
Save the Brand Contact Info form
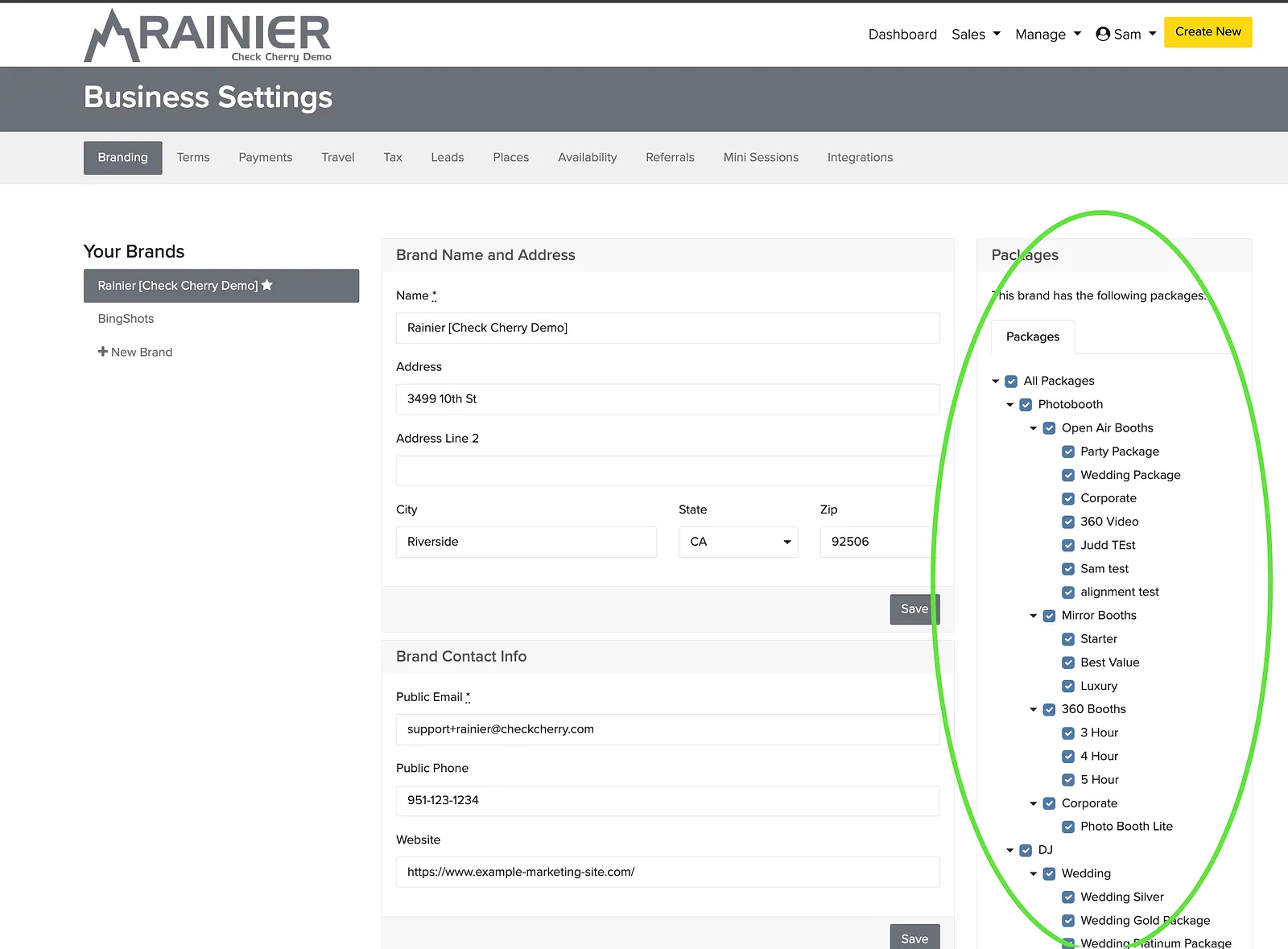pos(914,938)
